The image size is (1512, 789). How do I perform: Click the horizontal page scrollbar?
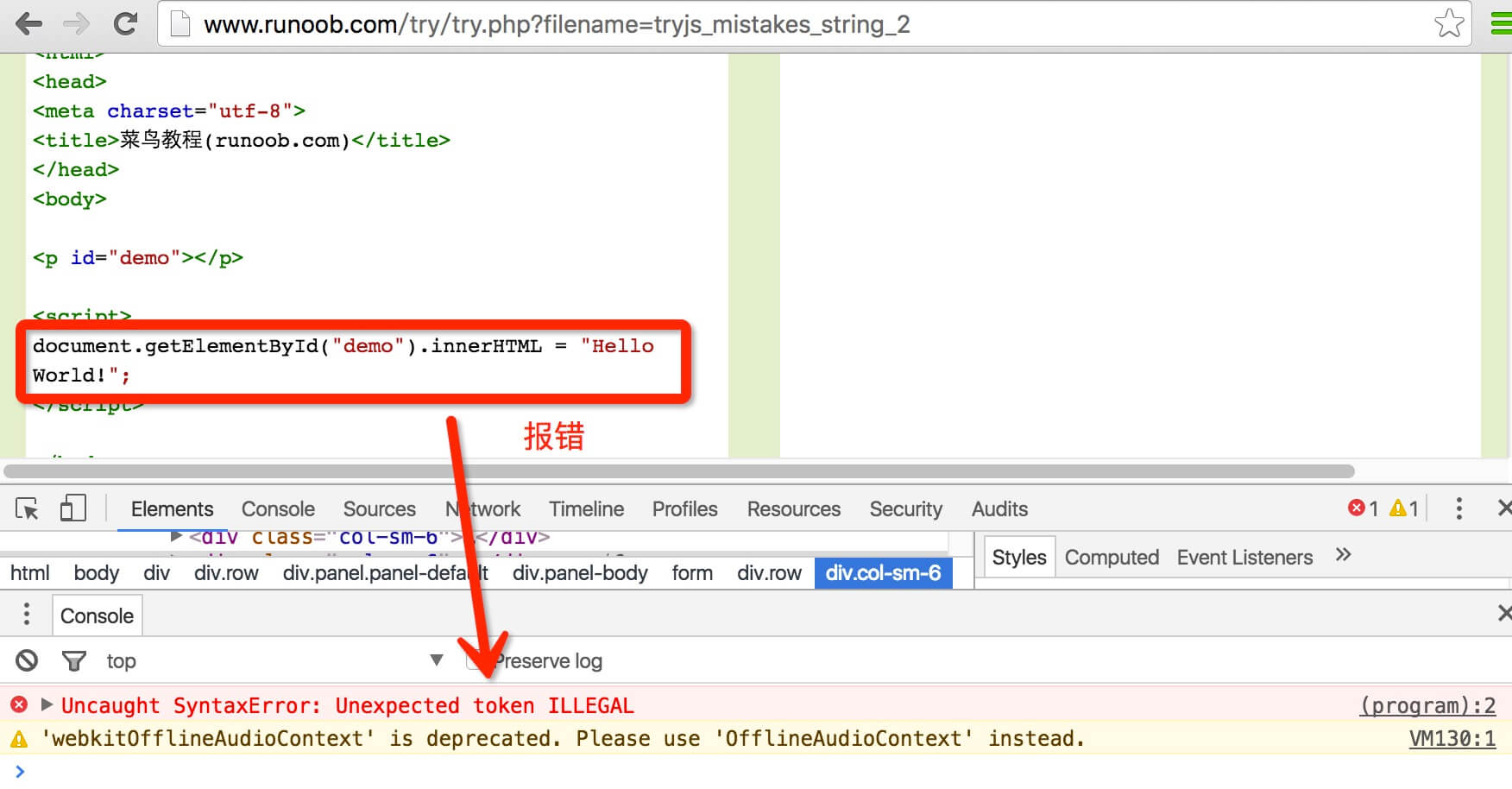click(678, 471)
